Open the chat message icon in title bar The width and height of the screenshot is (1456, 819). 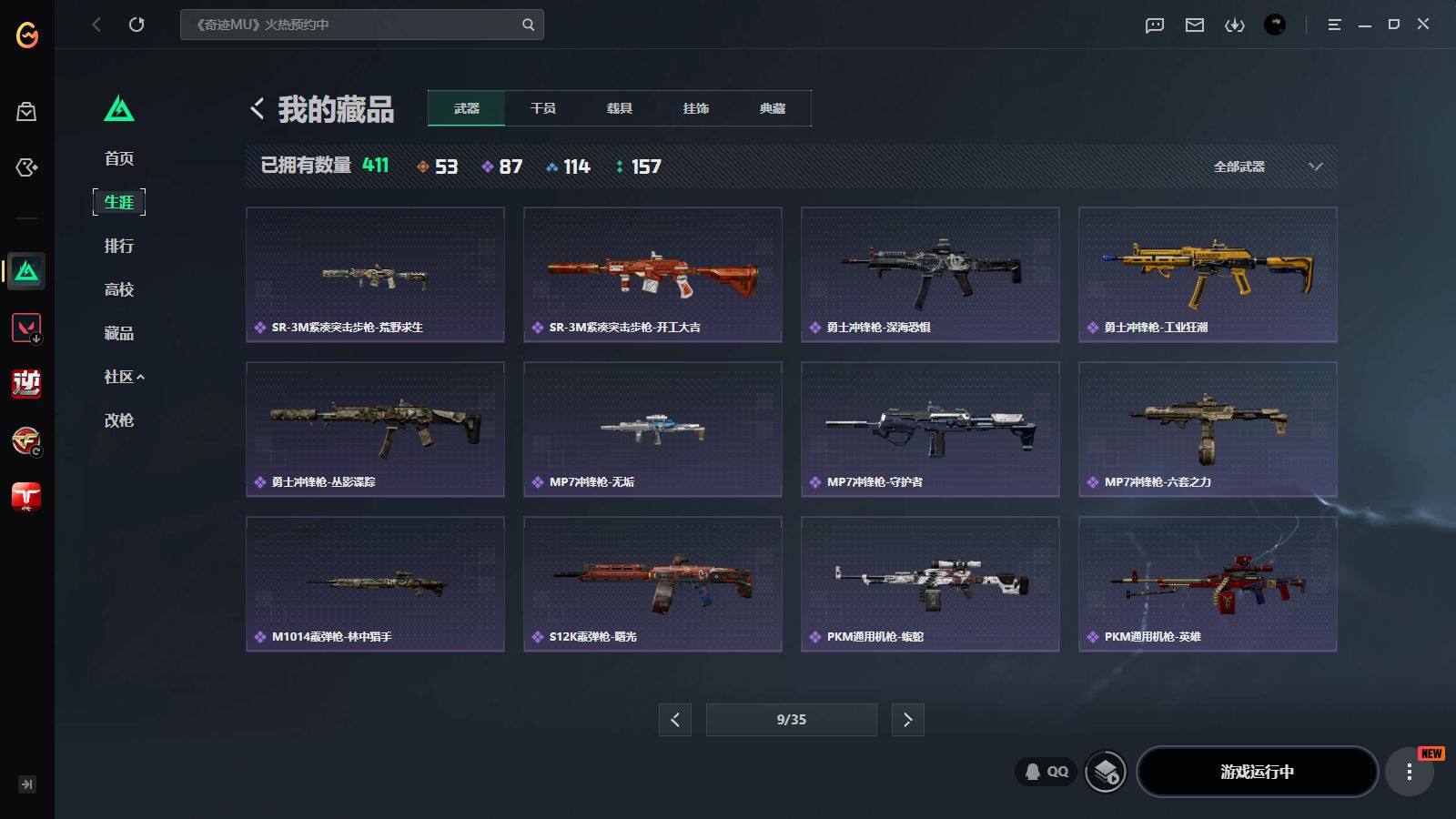1155,25
